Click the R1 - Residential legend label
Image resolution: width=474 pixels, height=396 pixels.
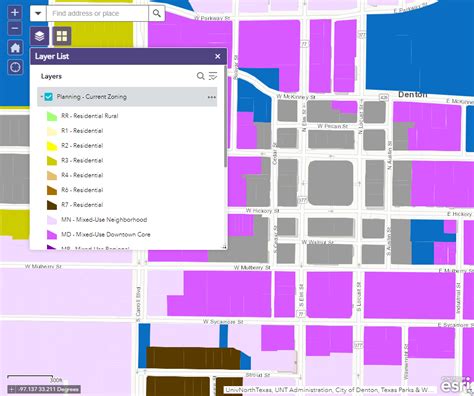point(82,131)
